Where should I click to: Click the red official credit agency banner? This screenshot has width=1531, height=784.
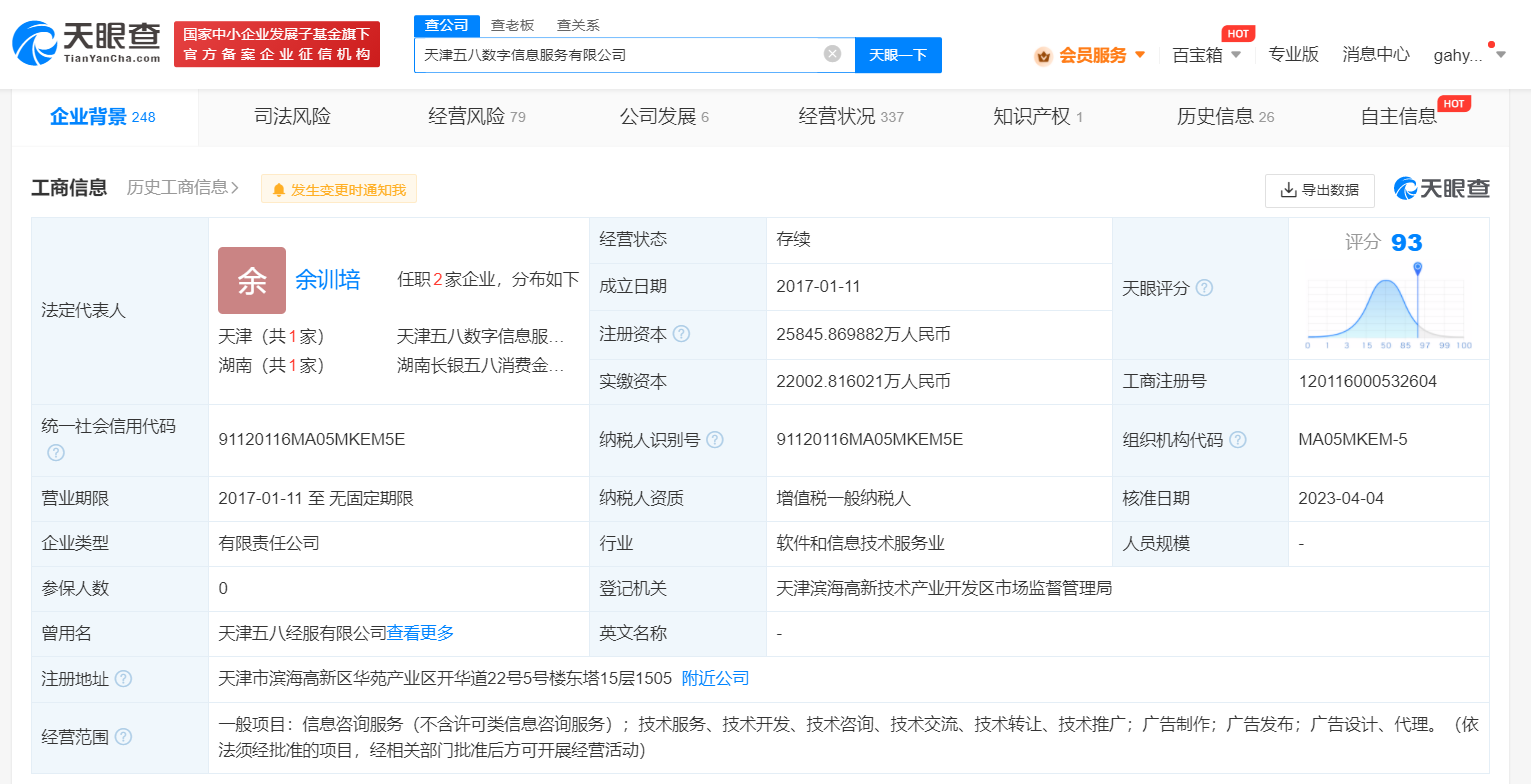point(277,45)
